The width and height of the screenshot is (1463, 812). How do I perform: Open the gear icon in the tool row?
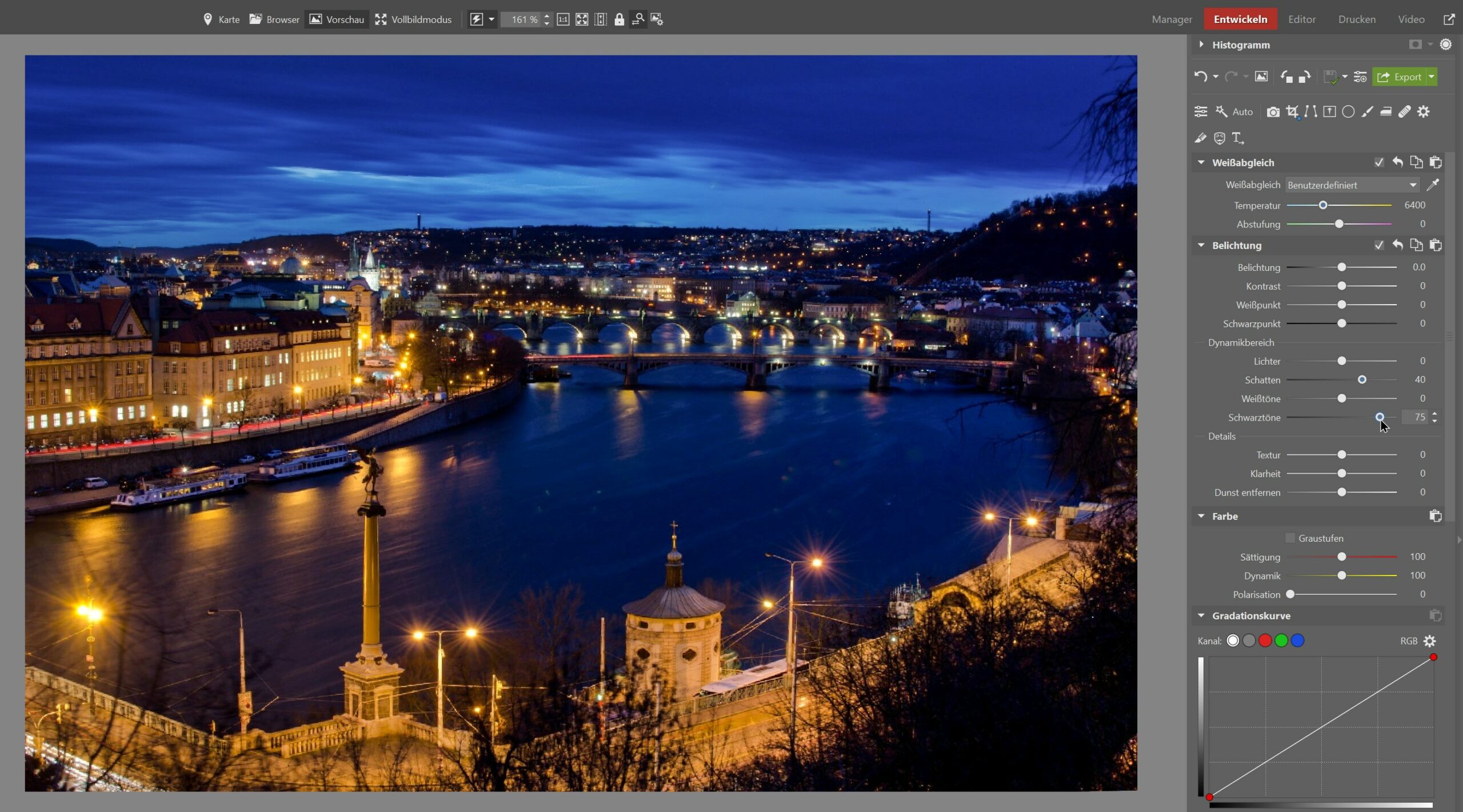1424,111
